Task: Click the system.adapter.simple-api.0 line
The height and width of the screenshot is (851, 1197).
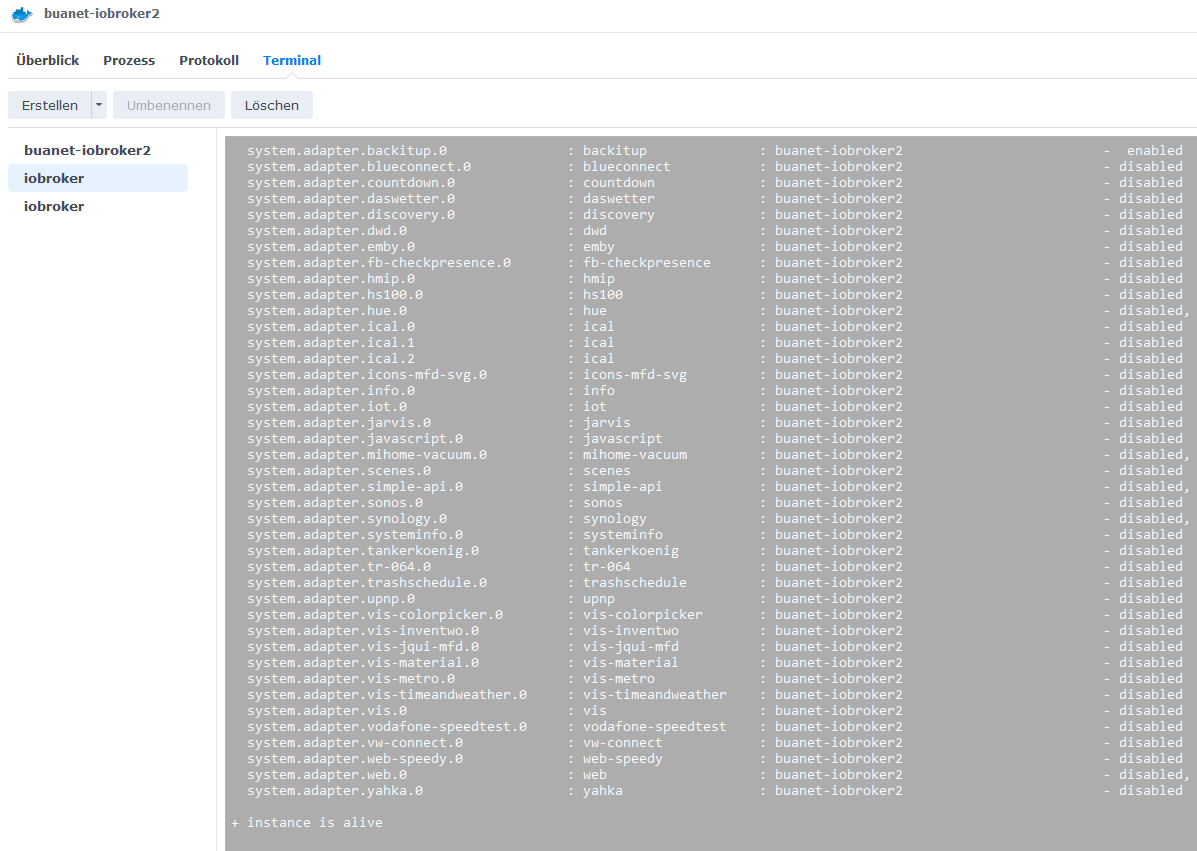Action: pos(355,487)
